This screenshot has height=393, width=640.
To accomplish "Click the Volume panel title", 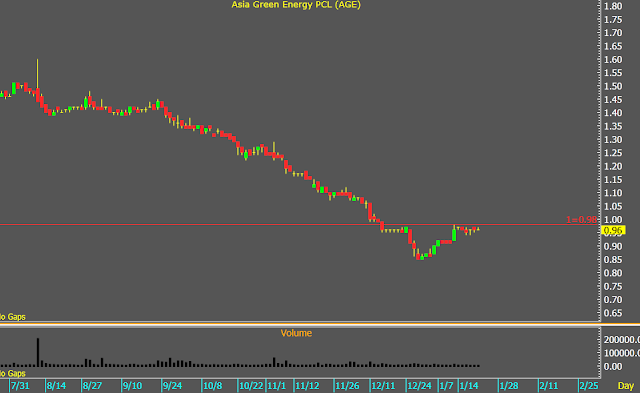I will point(296,333).
